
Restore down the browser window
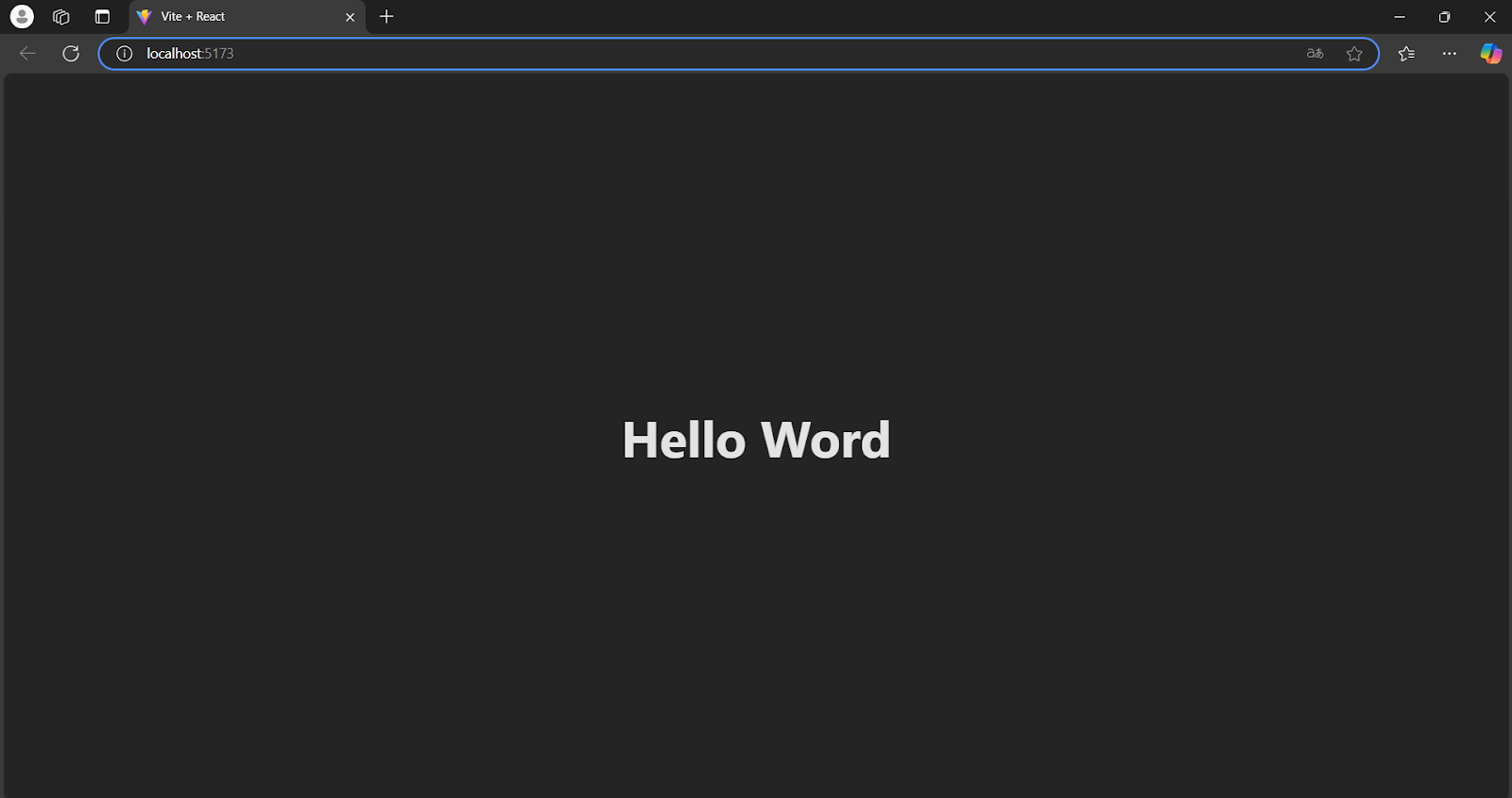click(1444, 16)
